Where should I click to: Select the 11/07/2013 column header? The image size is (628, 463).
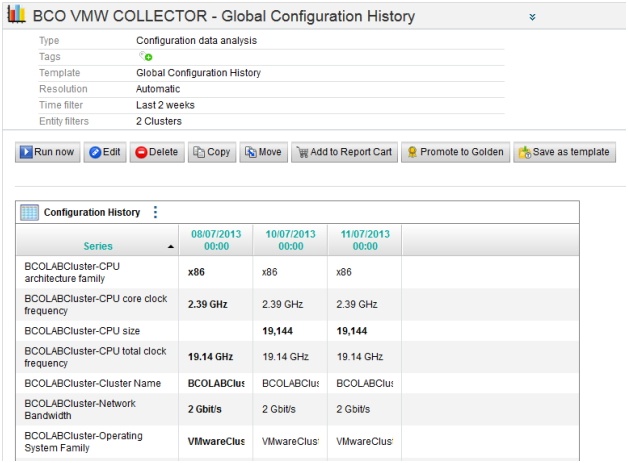pyautogui.click(x=364, y=239)
